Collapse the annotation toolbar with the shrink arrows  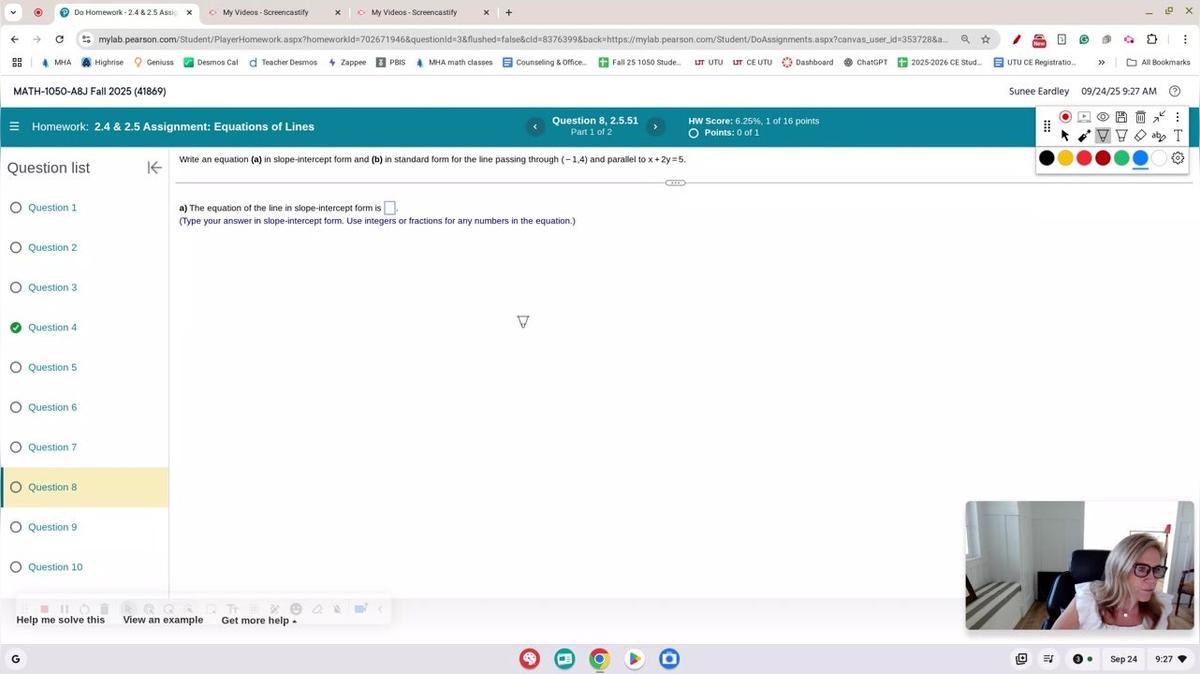(1158, 117)
